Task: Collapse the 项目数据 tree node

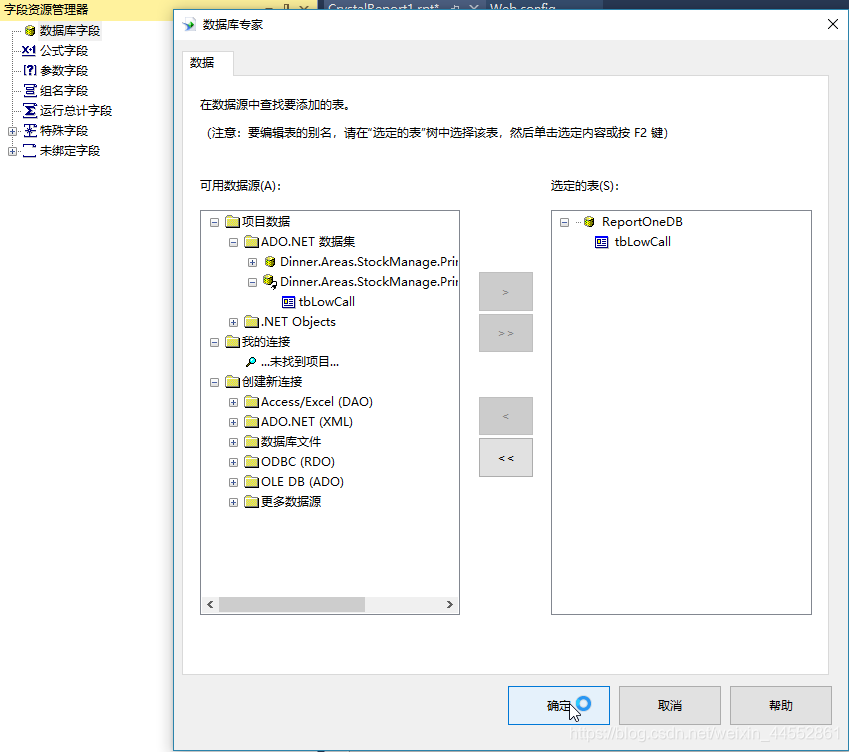Action: pyautogui.click(x=214, y=222)
